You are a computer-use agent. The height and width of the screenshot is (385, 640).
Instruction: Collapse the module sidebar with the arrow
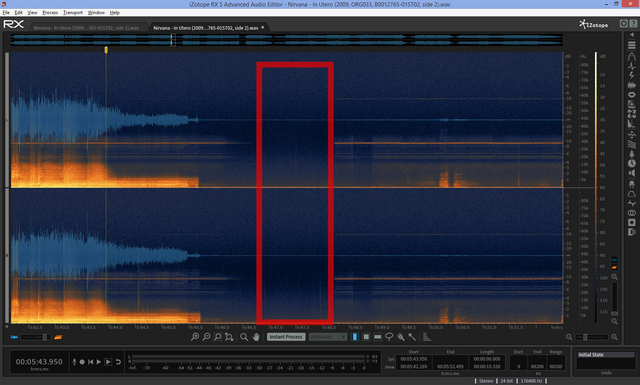(x=632, y=35)
